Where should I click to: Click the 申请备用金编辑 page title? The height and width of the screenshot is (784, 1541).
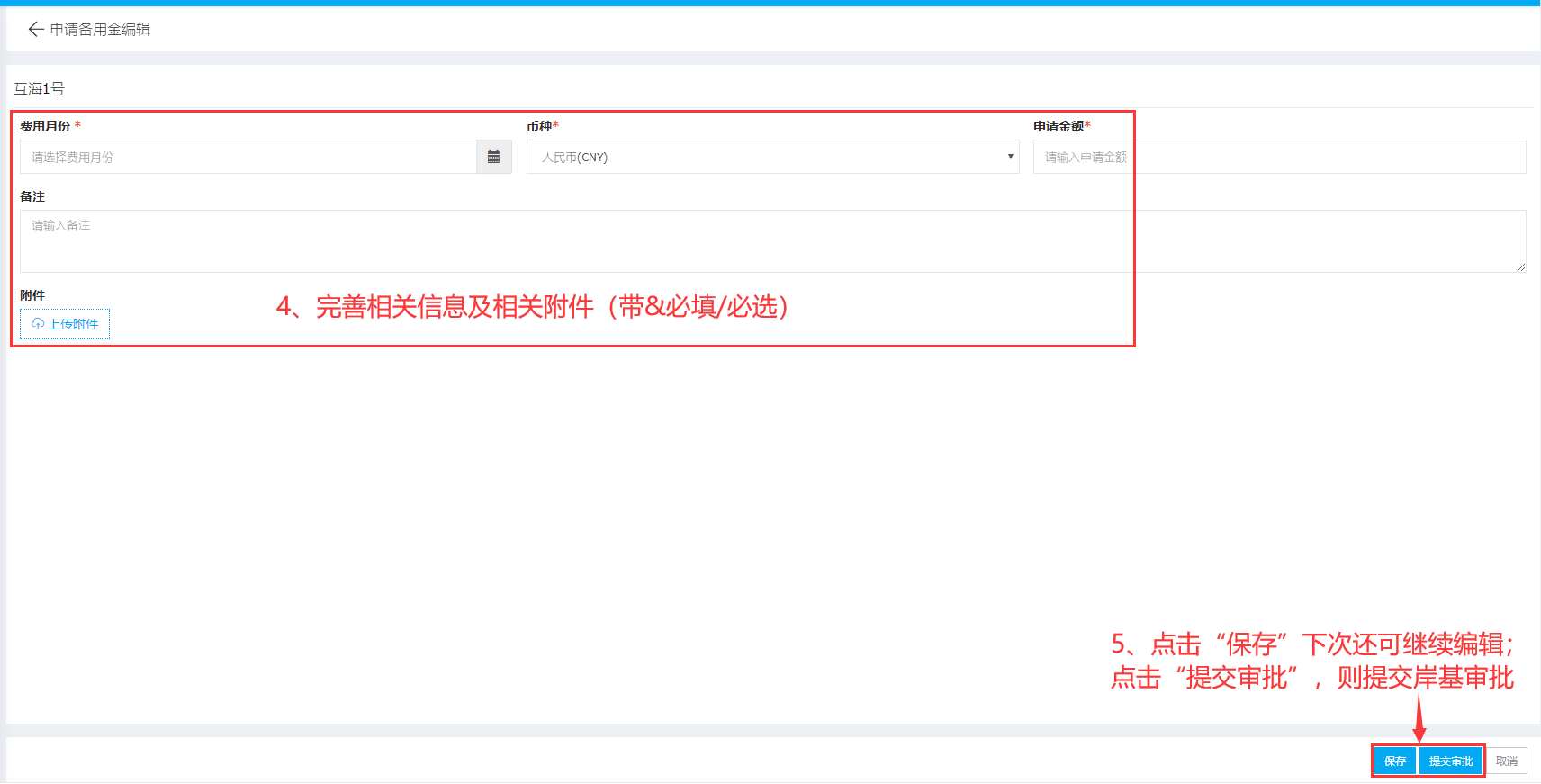[100, 30]
